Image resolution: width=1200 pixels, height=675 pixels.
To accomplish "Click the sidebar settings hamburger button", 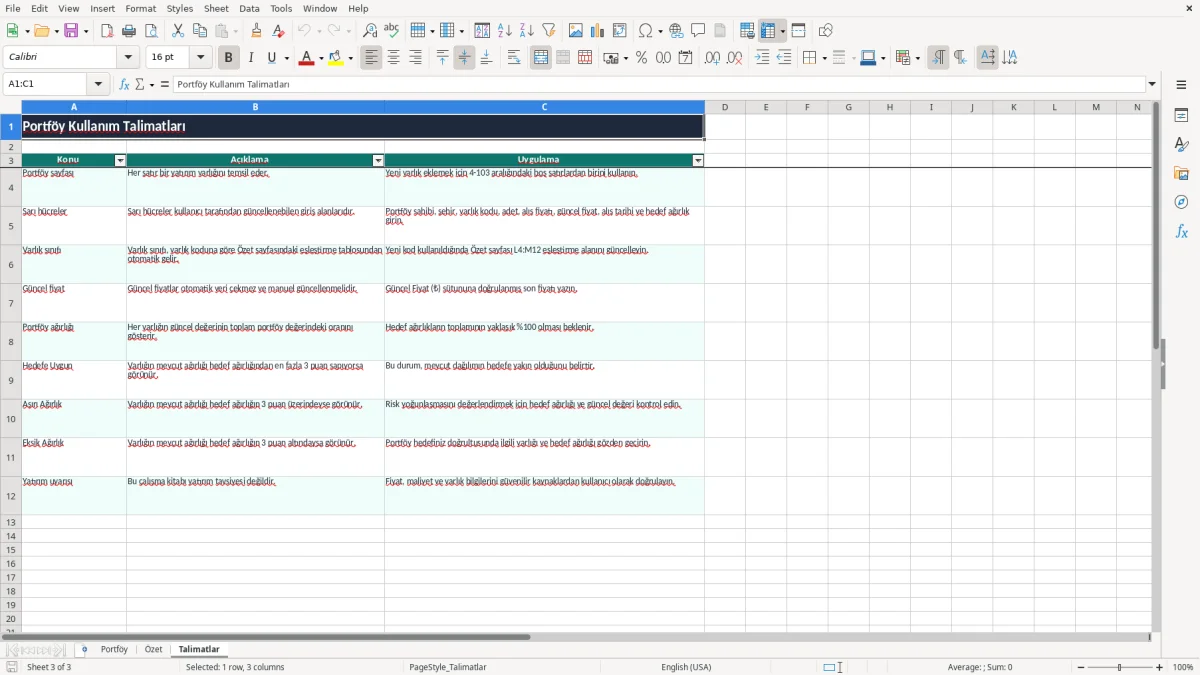I will pyautogui.click(x=1181, y=85).
